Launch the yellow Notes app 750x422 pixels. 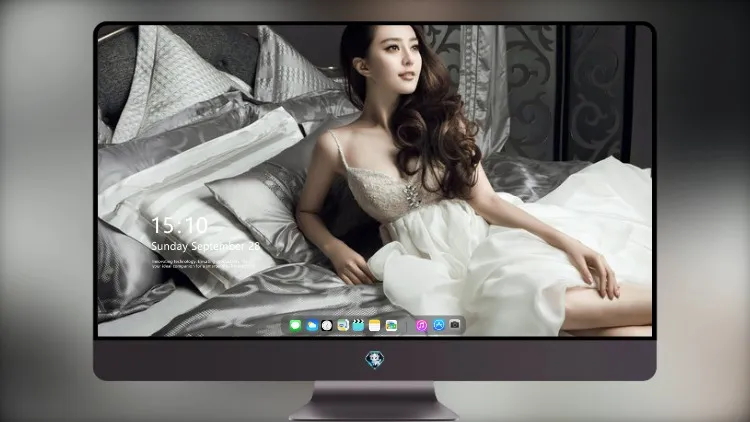pyautogui.click(x=375, y=325)
